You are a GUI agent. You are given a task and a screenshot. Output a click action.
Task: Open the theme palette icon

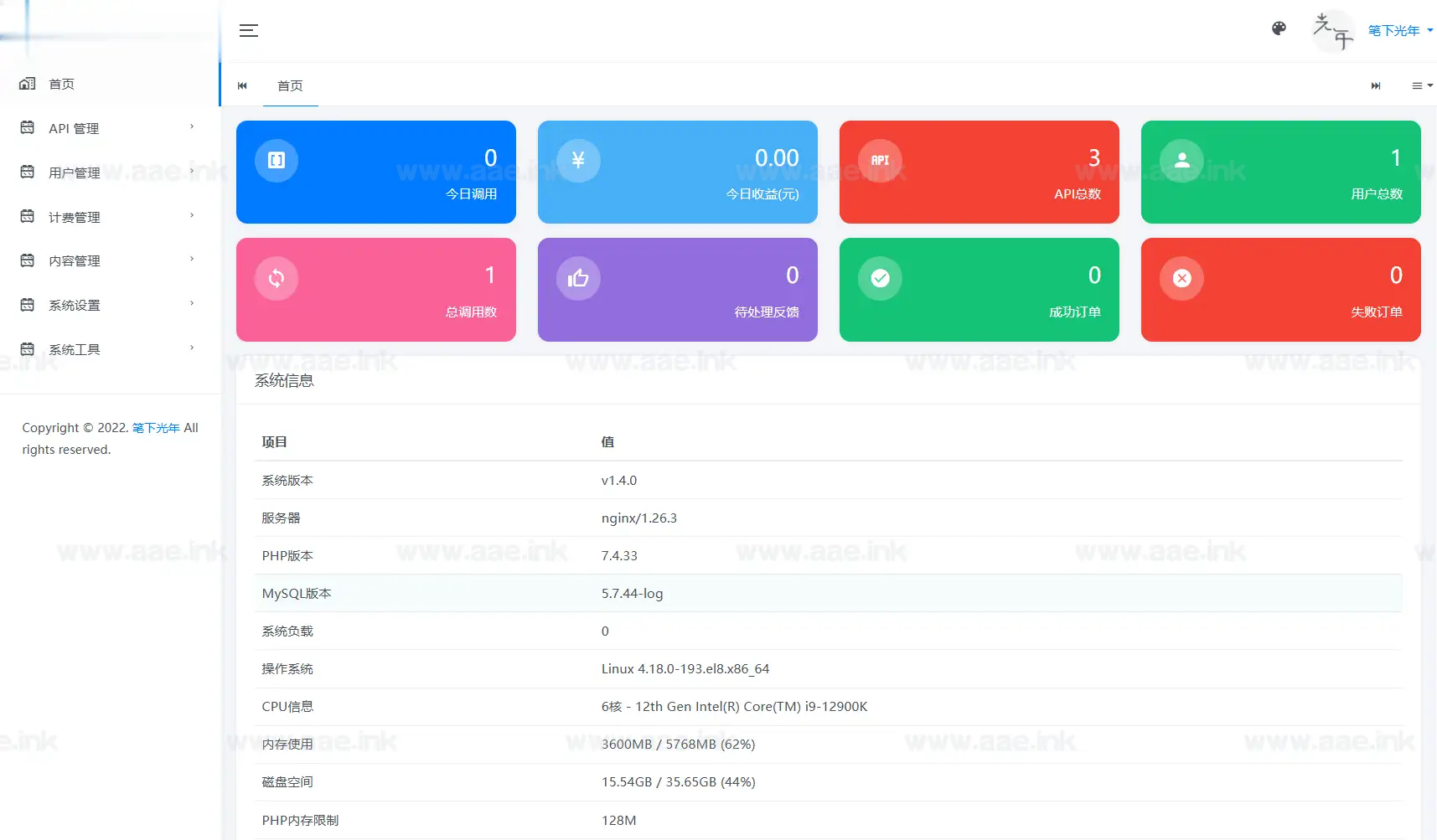tap(1279, 28)
